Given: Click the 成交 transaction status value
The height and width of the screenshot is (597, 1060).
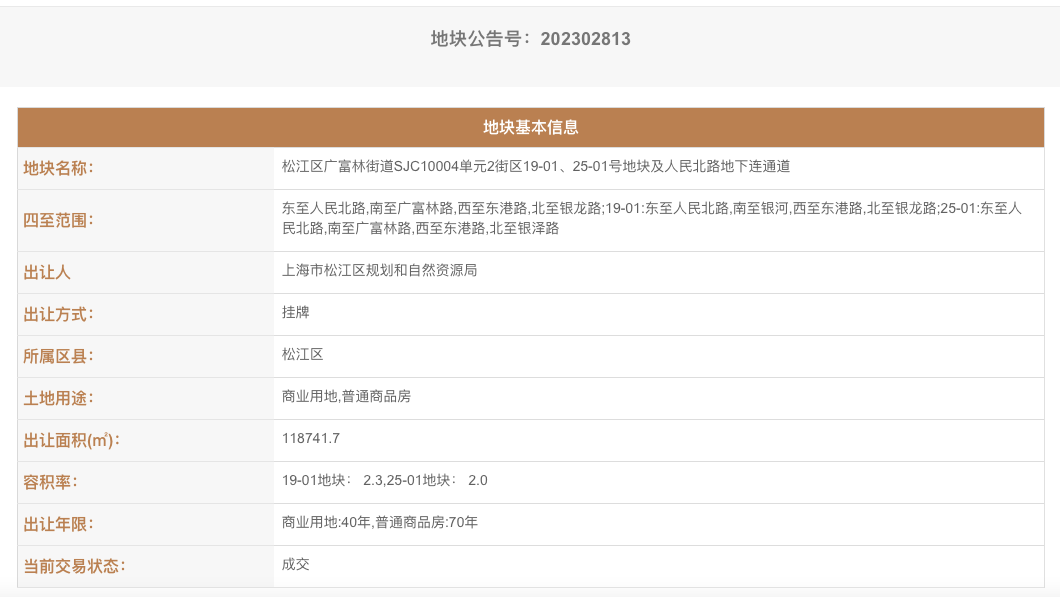Looking at the screenshot, I should (296, 564).
